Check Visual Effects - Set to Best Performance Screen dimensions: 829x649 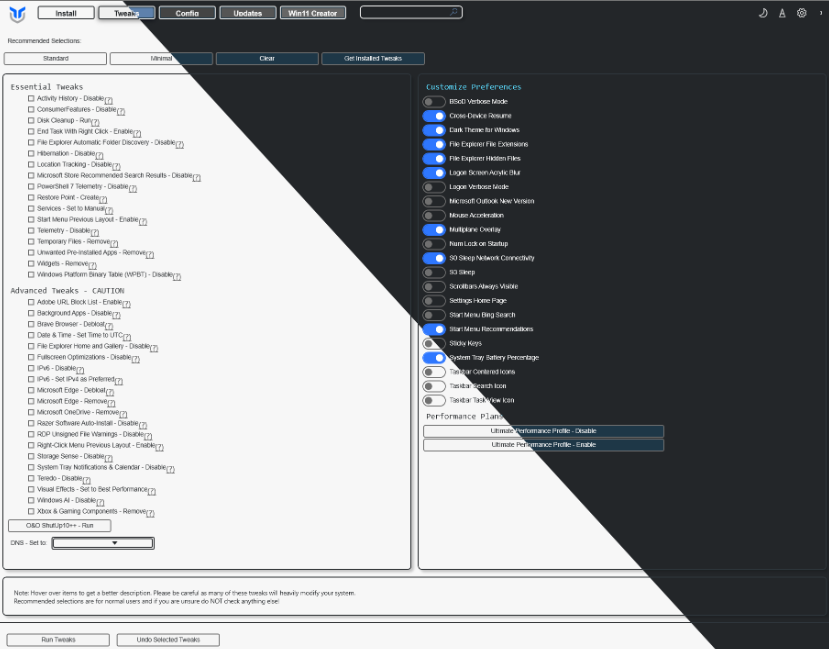click(31, 489)
